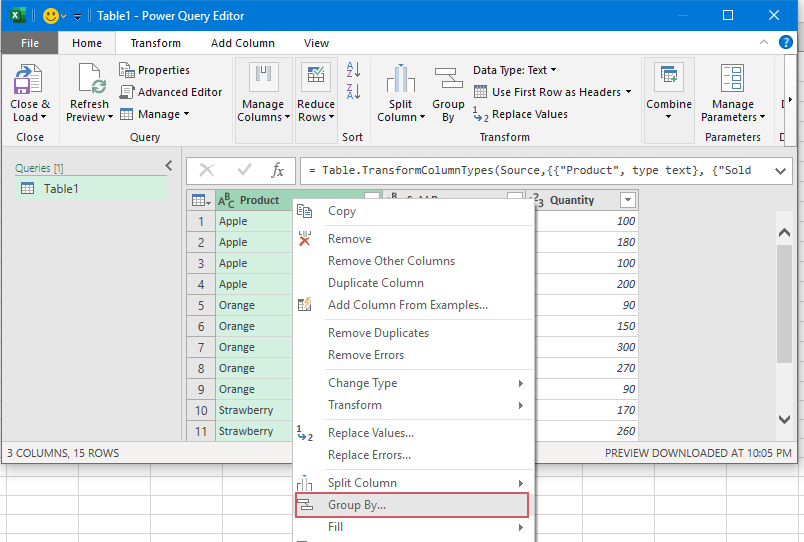The width and height of the screenshot is (804, 542).
Task: Open the Advanced Editor
Action: click(x=171, y=92)
